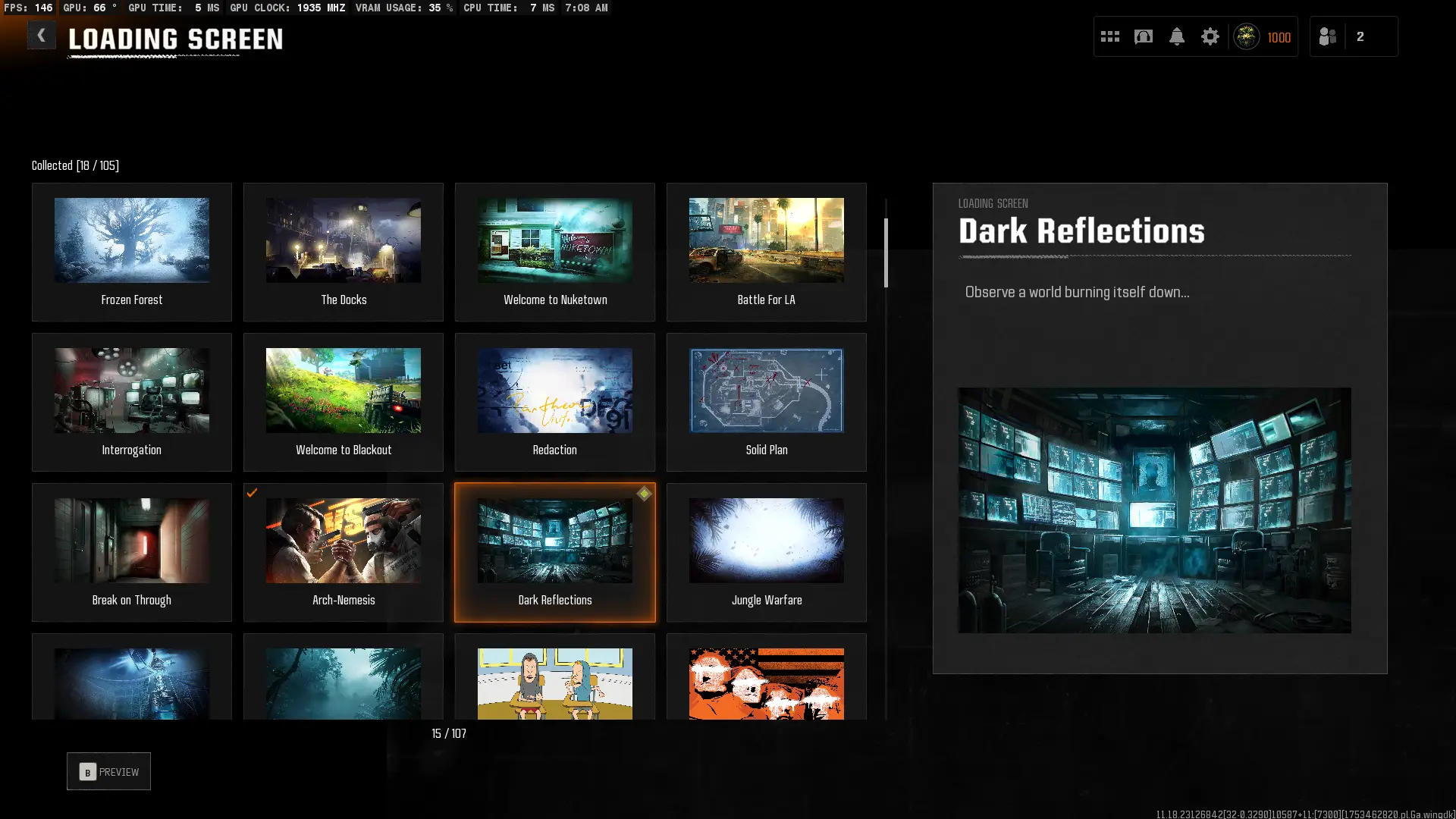The image size is (1456, 819).
Task: Click the large Dark Reflections preview image
Action: (x=1153, y=510)
